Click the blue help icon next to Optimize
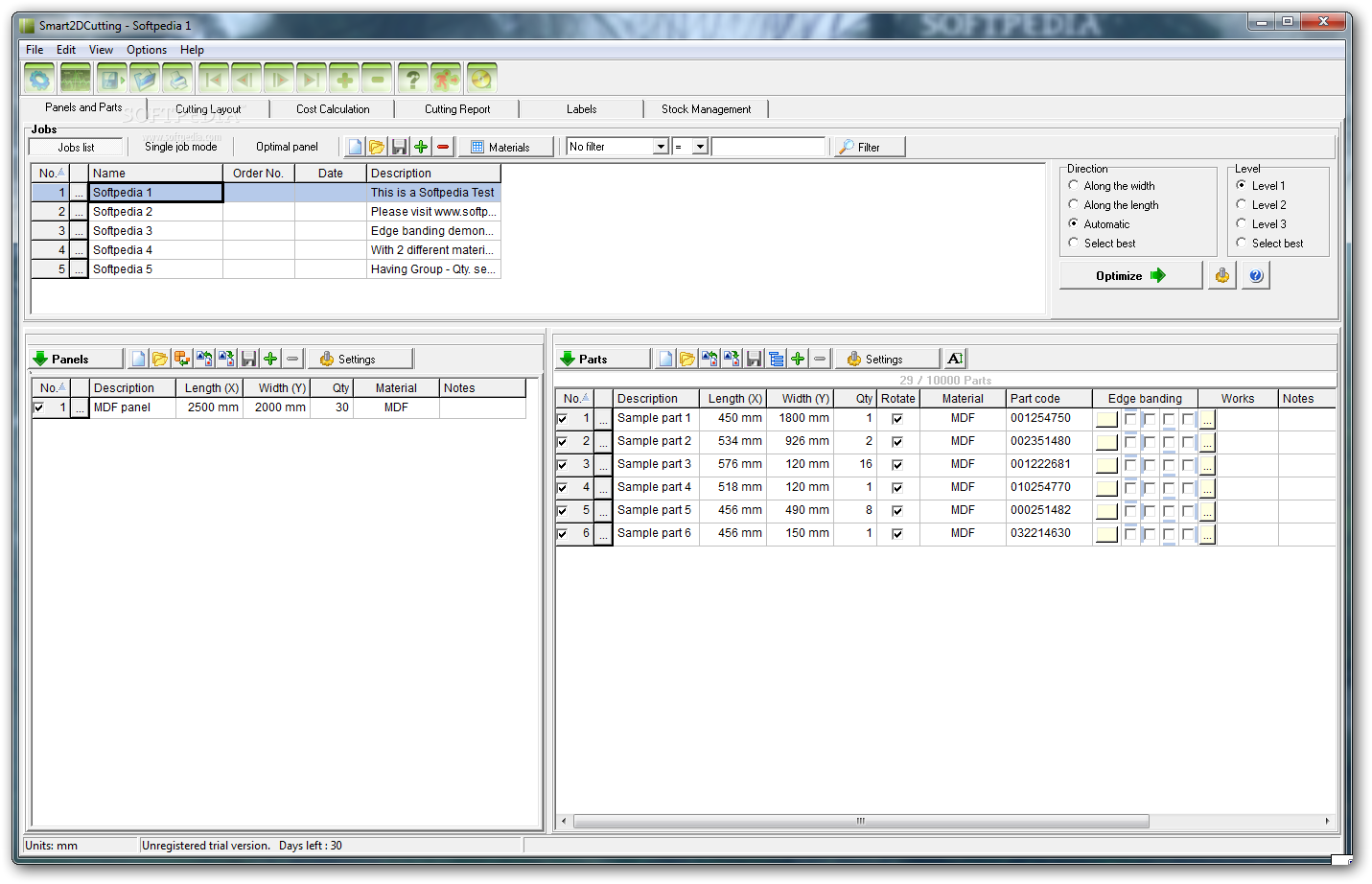The height and width of the screenshot is (884, 1372). [x=1256, y=276]
